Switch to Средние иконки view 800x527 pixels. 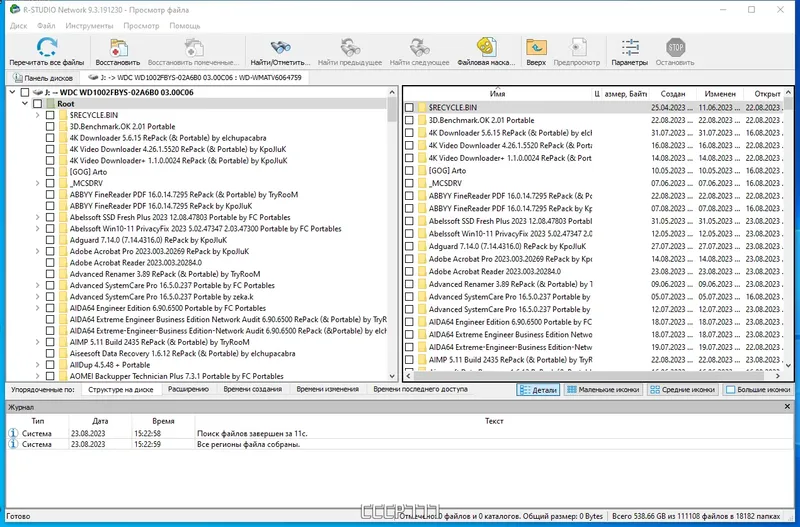point(683,390)
